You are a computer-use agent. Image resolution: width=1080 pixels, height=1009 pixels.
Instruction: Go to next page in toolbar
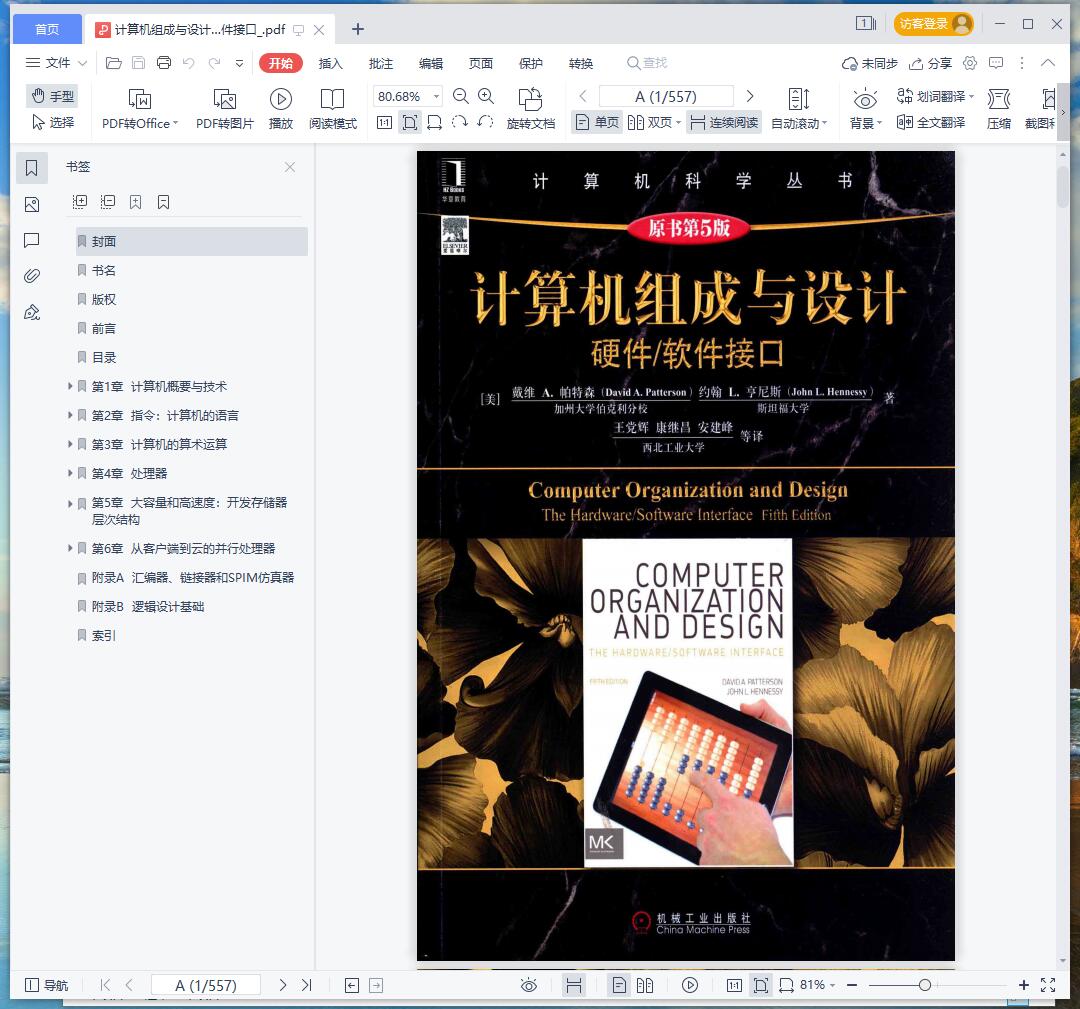pos(750,96)
